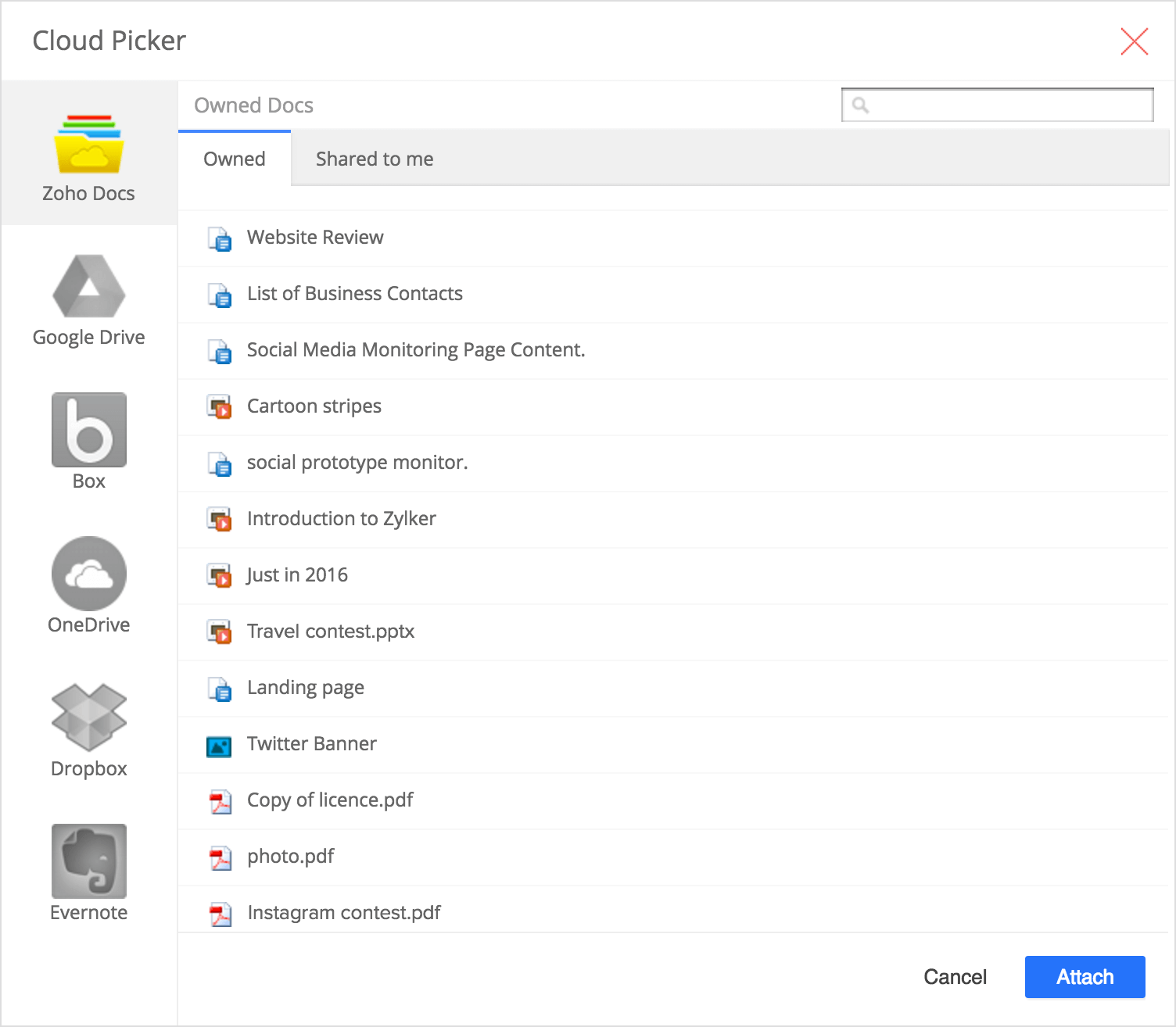
Task: Select 'Introduction to Zylker' file name
Action: click(342, 518)
